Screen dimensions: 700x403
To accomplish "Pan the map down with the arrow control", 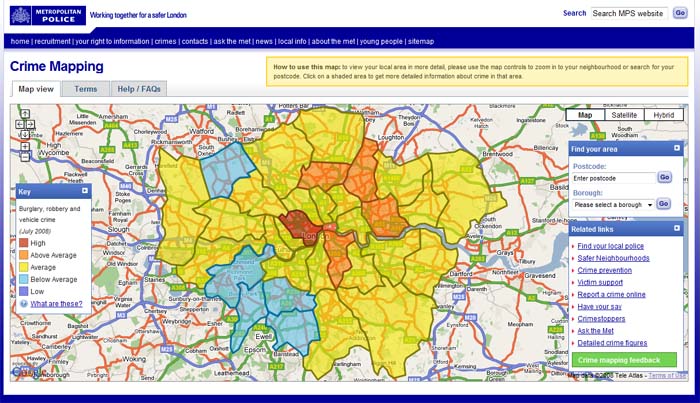I will coord(25,135).
